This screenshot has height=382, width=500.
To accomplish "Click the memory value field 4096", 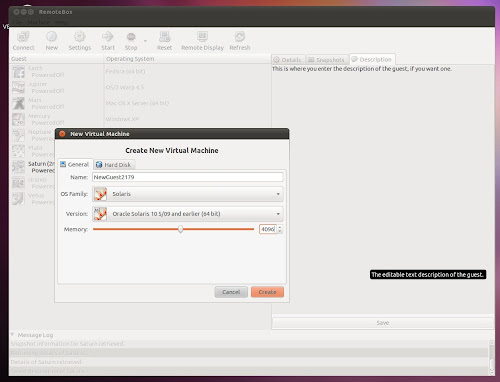I will (x=268, y=229).
